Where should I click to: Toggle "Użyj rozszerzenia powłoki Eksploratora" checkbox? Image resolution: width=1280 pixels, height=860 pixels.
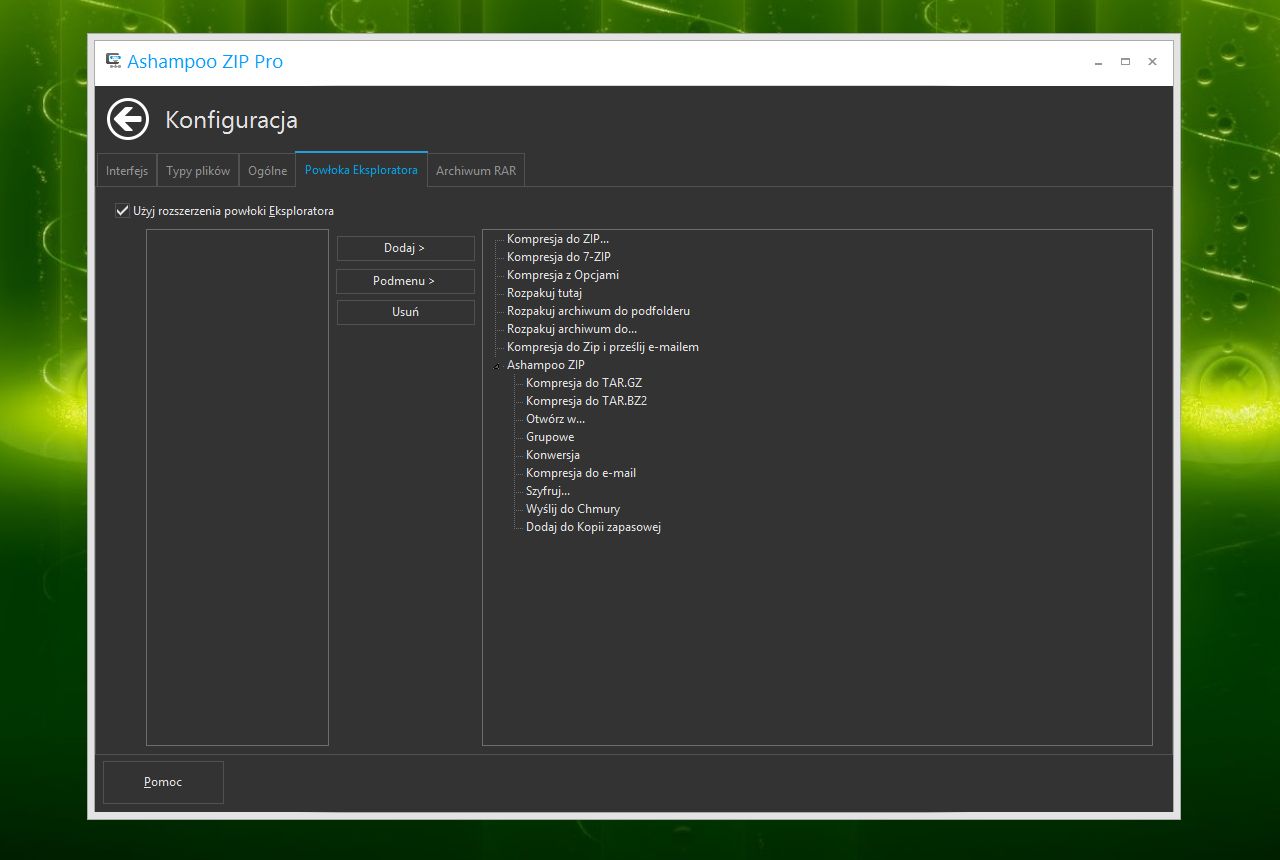tap(122, 211)
